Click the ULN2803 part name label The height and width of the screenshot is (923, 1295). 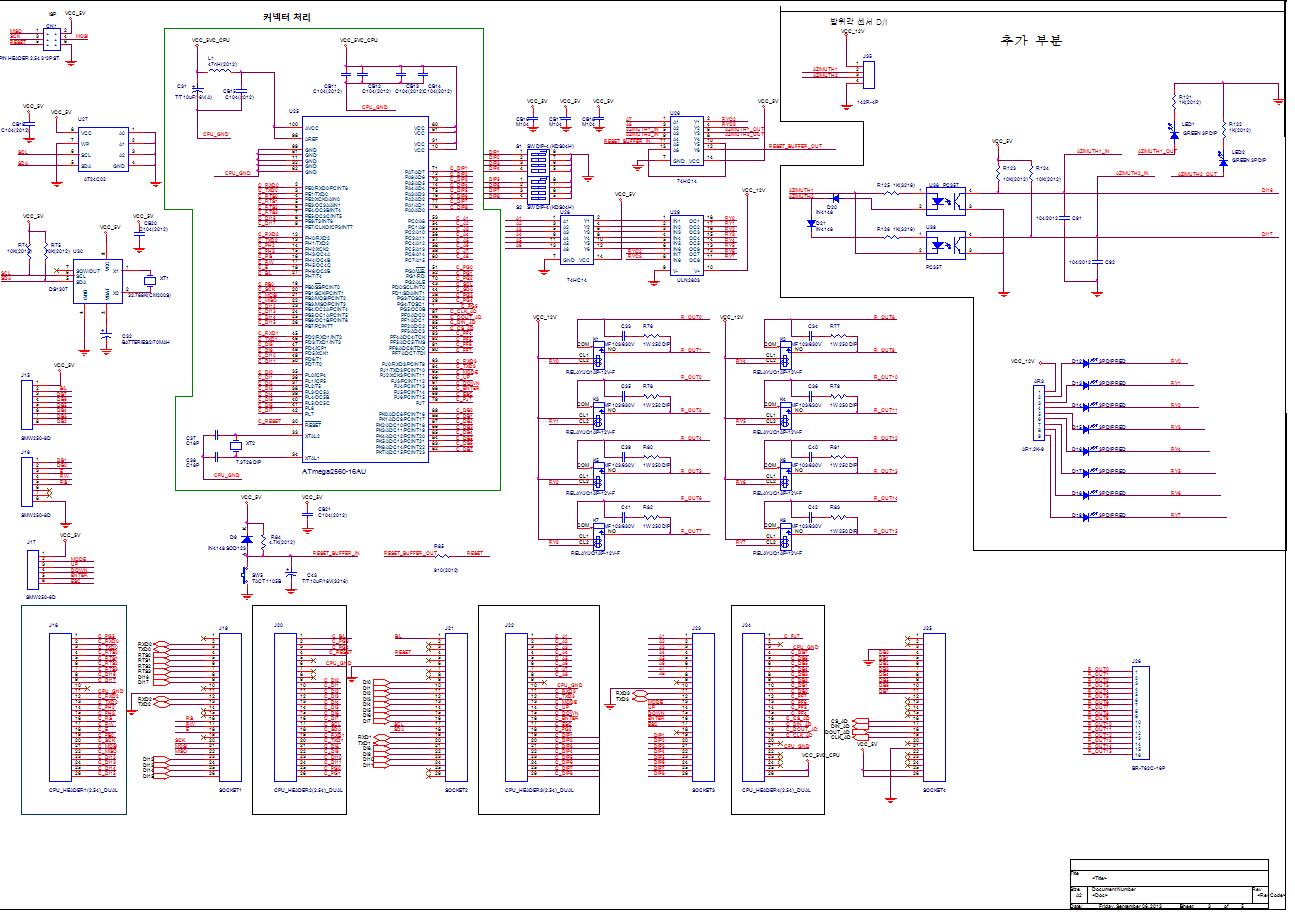click(689, 281)
